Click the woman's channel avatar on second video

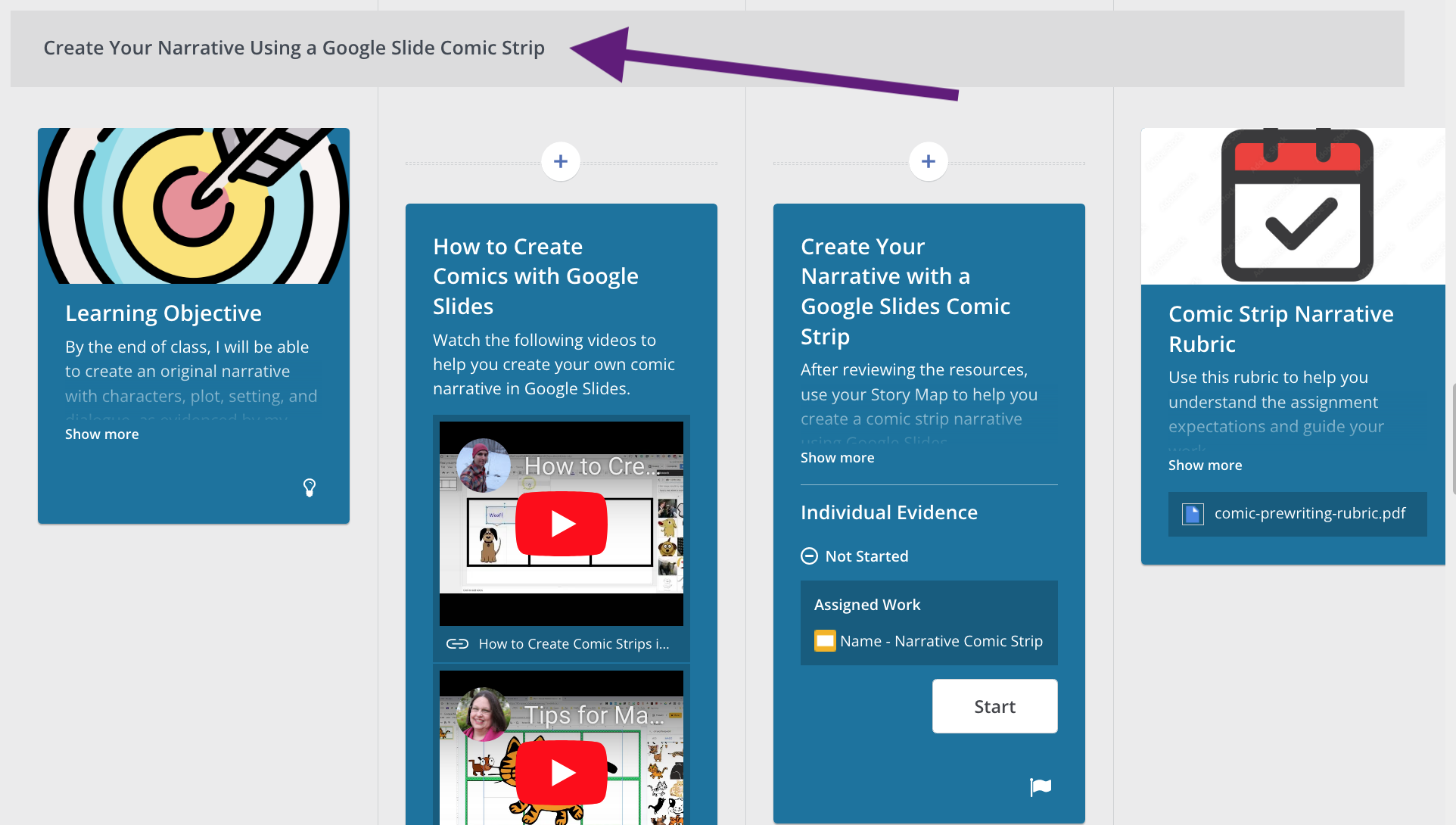tap(483, 714)
